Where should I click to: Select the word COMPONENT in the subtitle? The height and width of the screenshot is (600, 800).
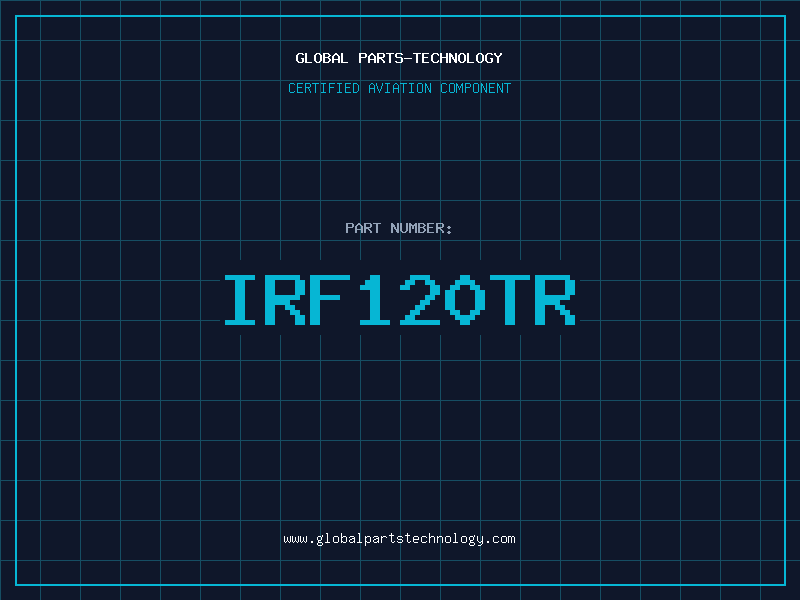click(476, 88)
